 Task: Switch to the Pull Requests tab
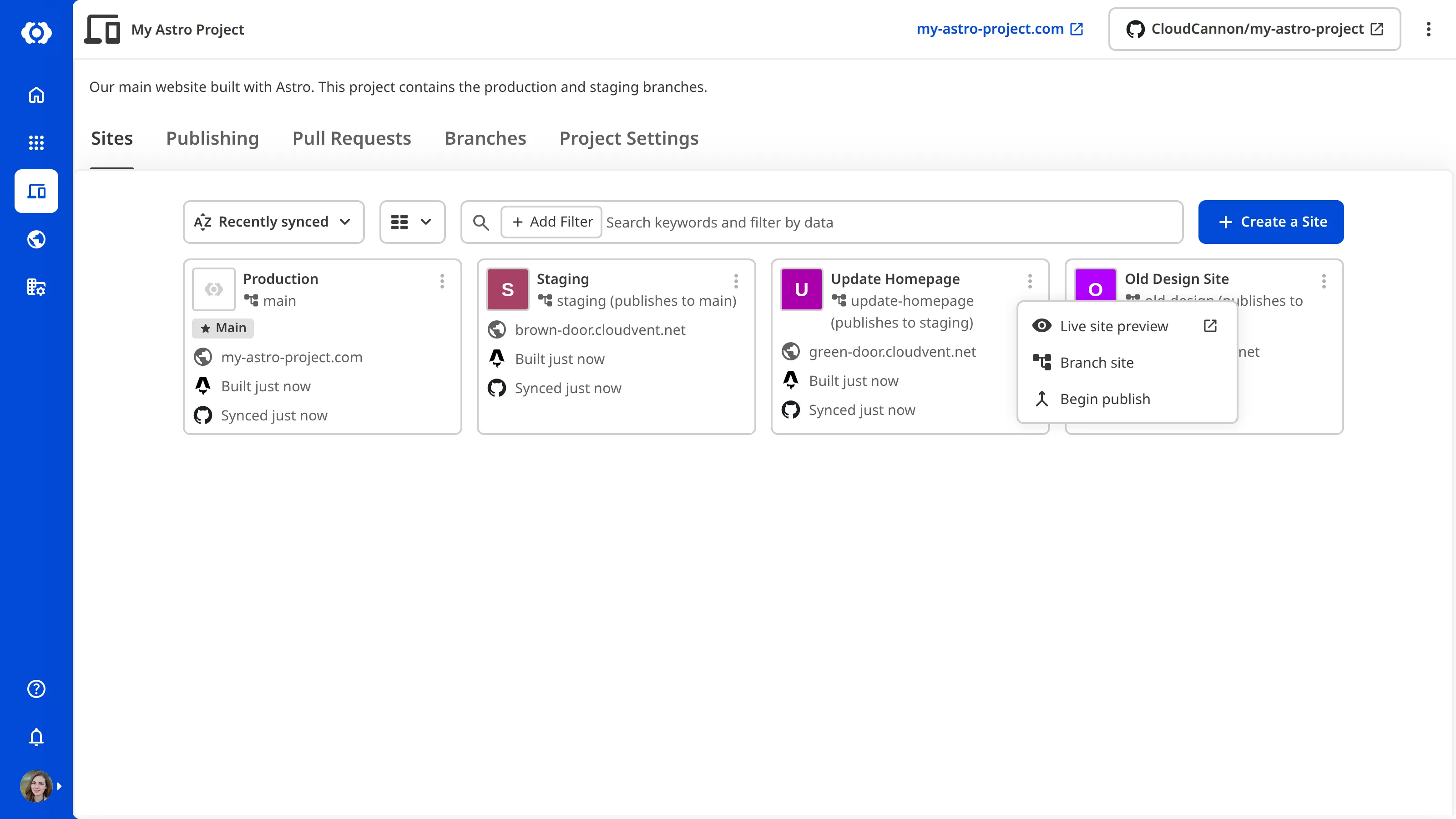[352, 138]
